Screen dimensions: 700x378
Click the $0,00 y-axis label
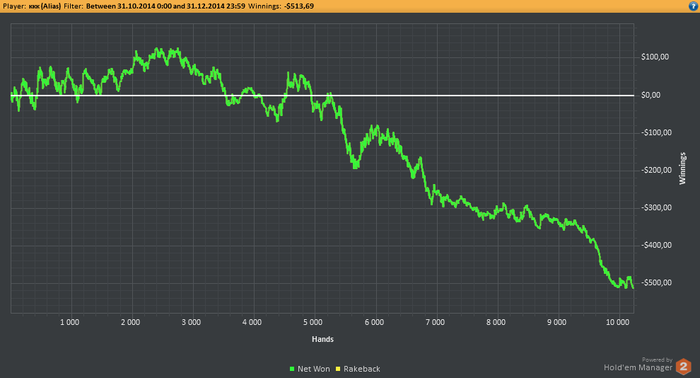point(650,95)
